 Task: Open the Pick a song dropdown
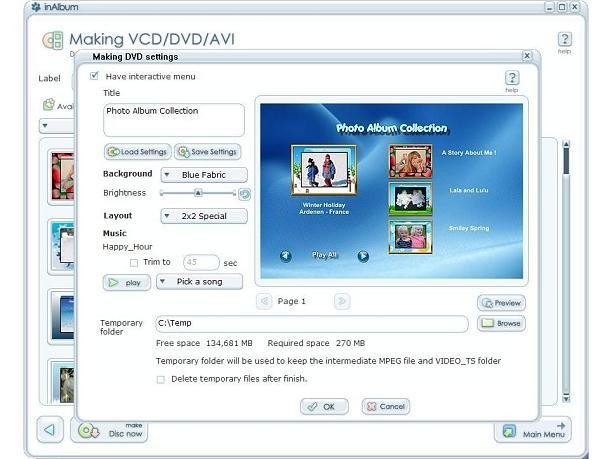tap(199, 282)
